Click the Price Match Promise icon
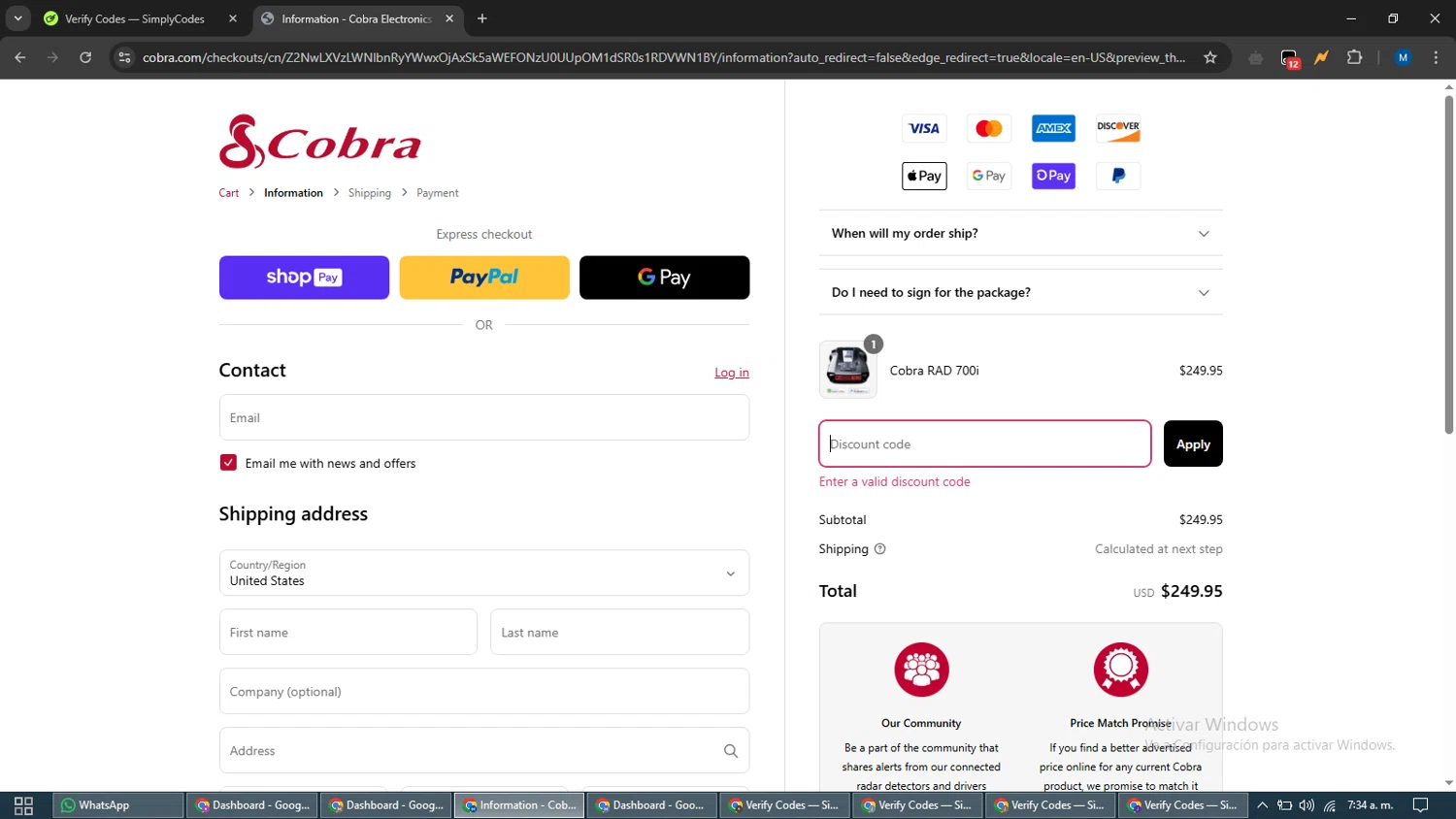 coord(1121,670)
